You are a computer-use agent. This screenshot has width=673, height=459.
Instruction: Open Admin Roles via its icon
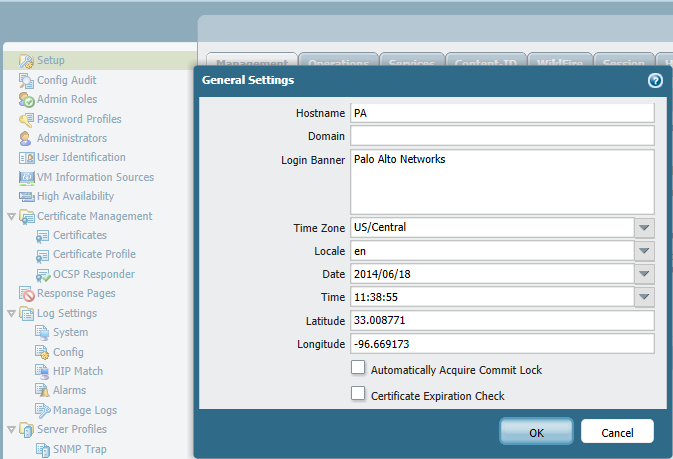[27, 100]
